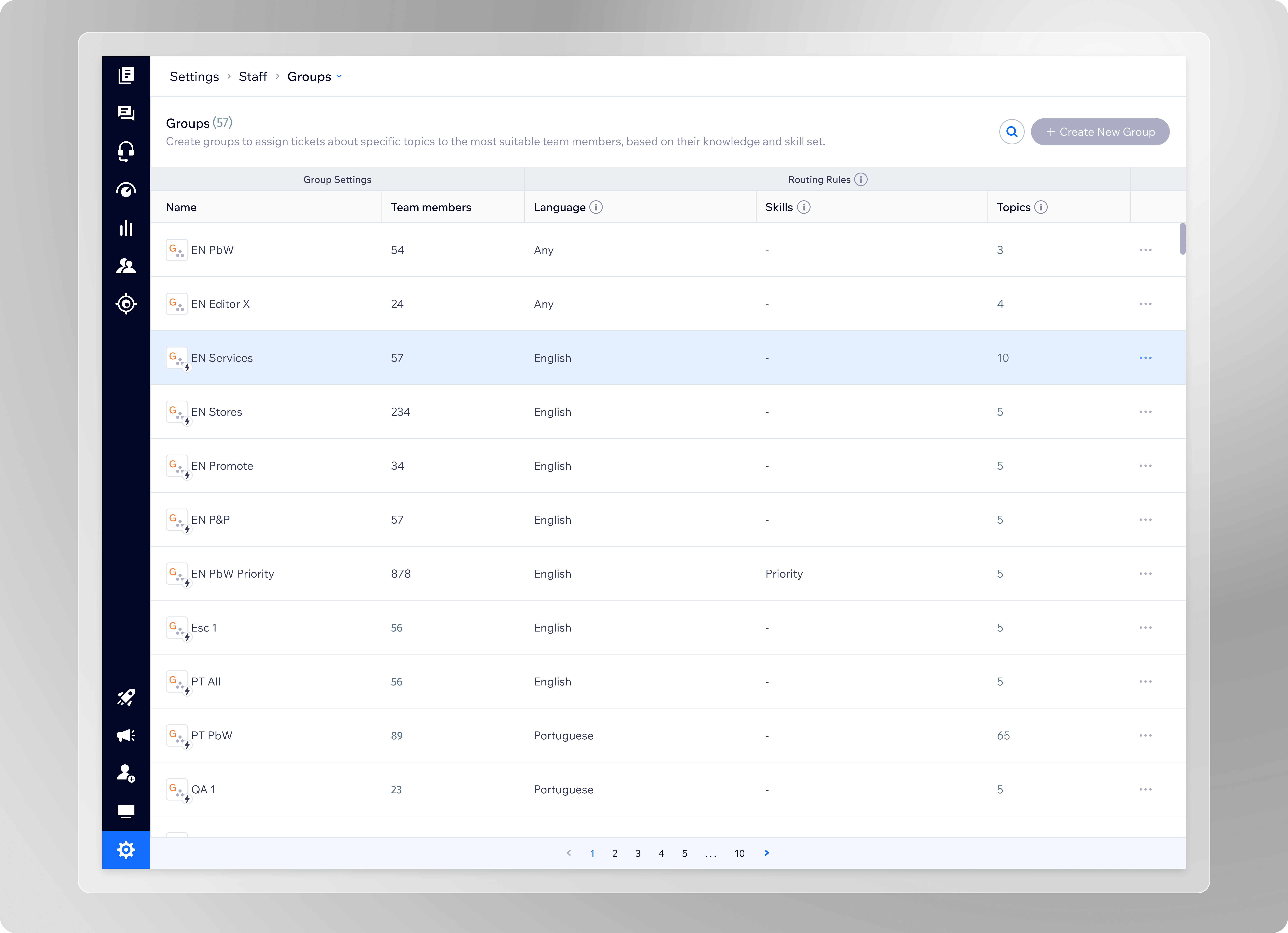Select the QA 1 group name
This screenshot has width=1288, height=933.
pyautogui.click(x=203, y=790)
